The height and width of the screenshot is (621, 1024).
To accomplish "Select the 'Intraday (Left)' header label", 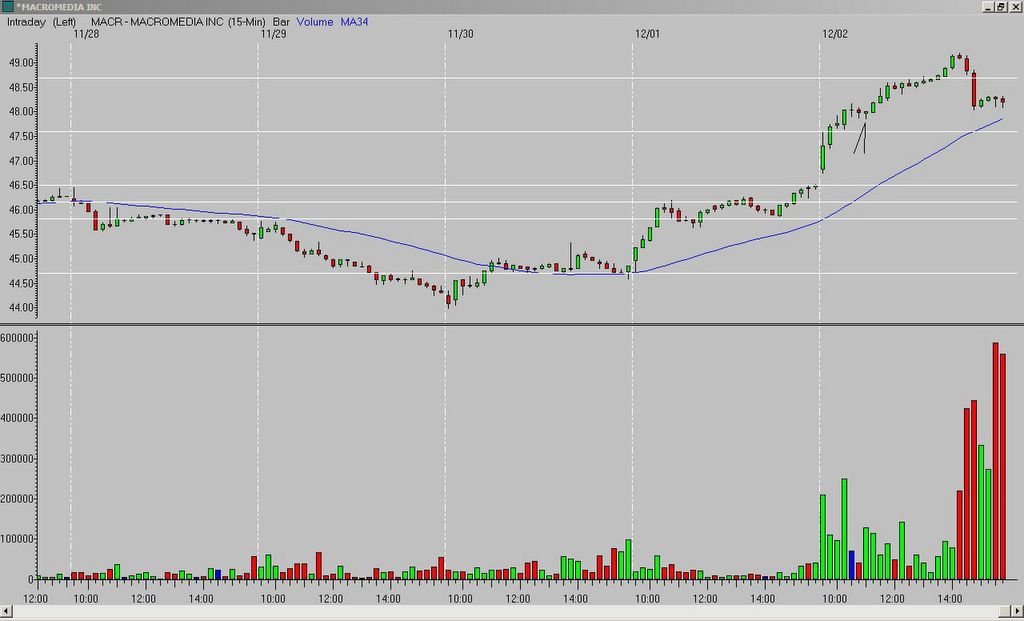I will [x=41, y=22].
